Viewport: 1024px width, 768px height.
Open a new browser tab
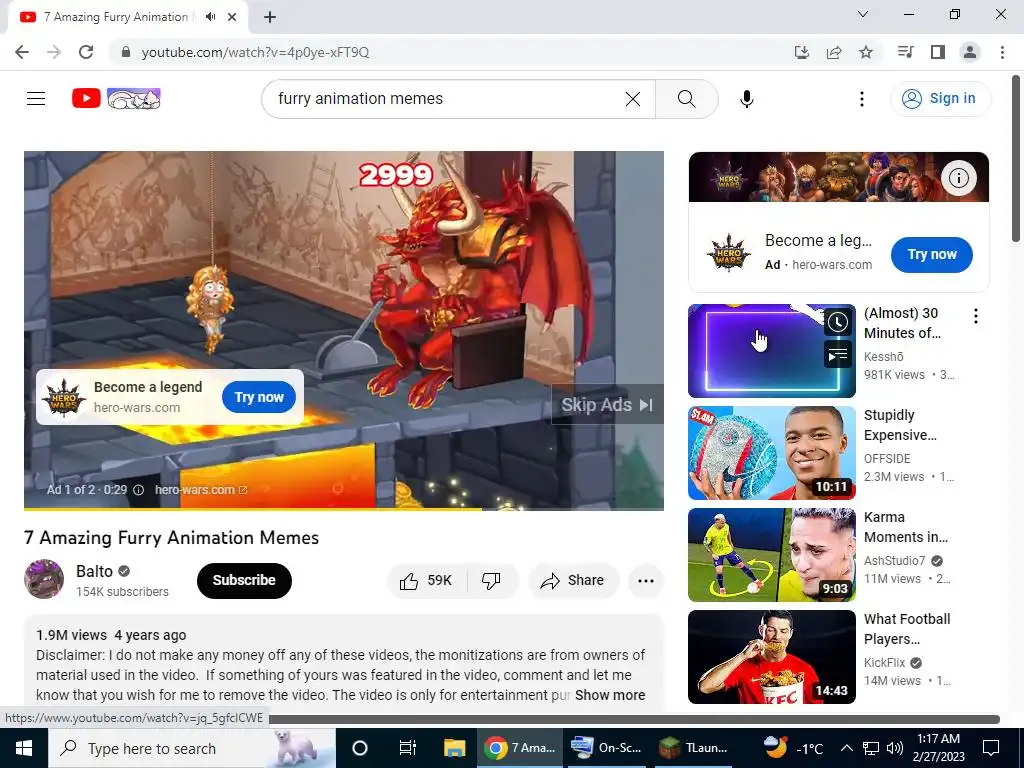click(270, 17)
